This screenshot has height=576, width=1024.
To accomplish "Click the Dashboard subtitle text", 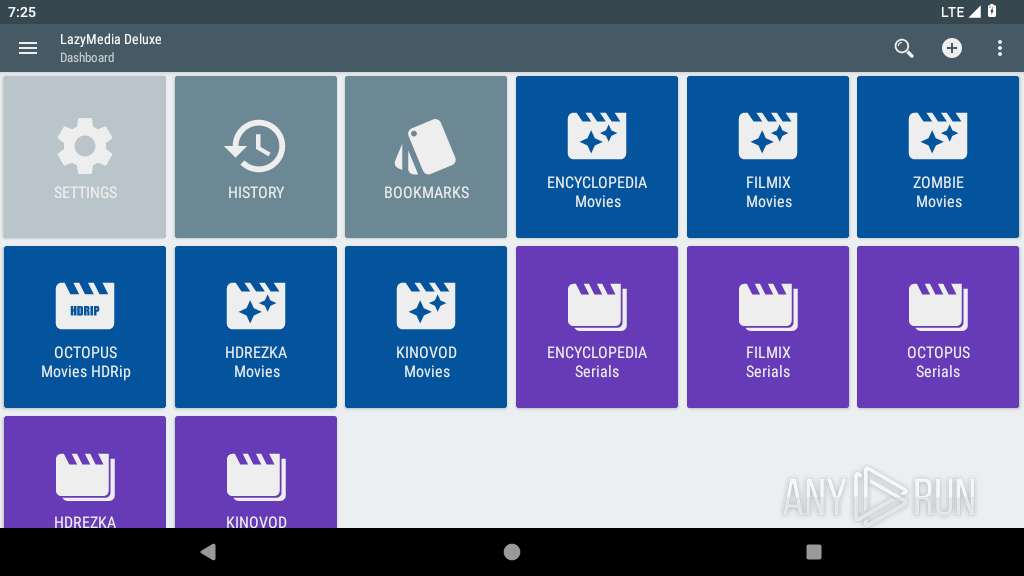I will [87, 57].
